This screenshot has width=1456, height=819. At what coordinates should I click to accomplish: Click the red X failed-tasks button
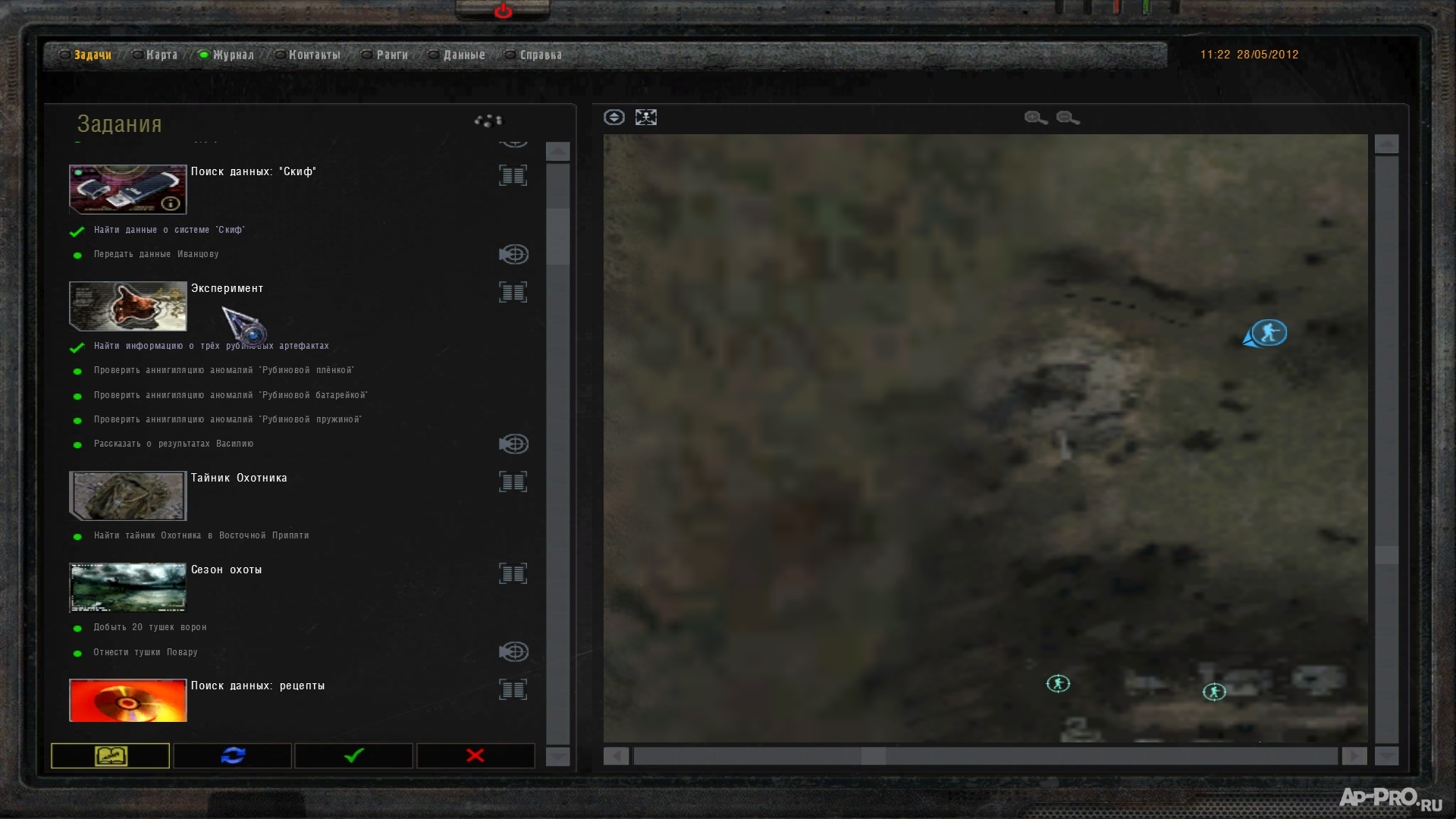coord(475,755)
